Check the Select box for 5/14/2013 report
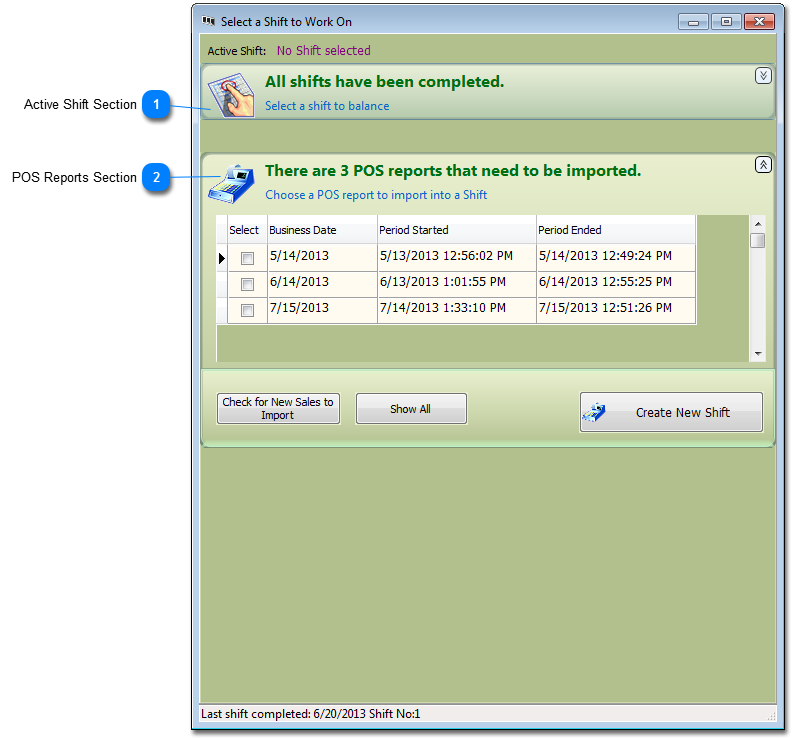The width and height of the screenshot is (793, 738). (x=248, y=258)
